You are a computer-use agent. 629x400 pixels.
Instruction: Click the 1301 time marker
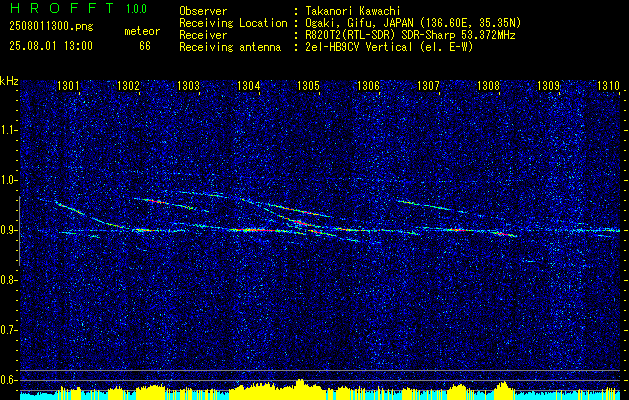coord(68,85)
